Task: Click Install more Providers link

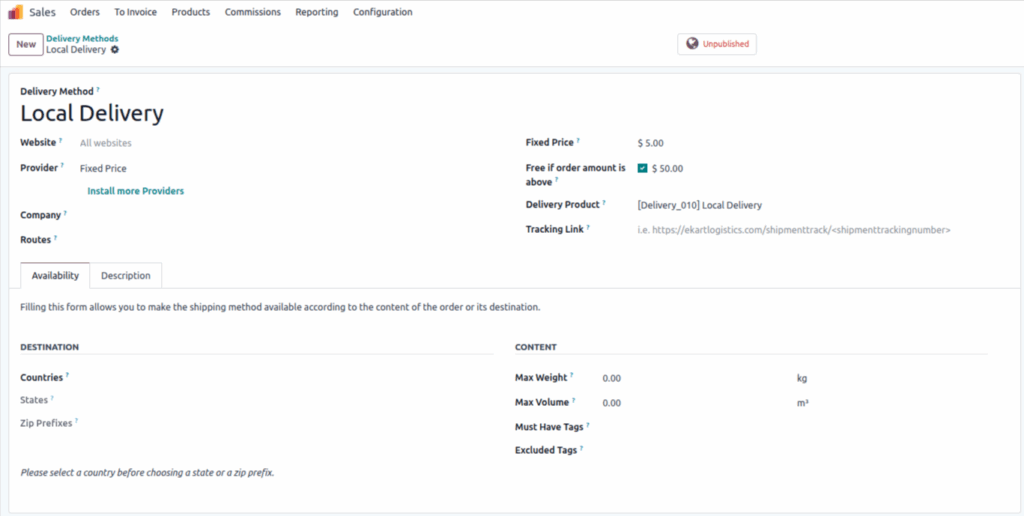Action: click(x=136, y=191)
